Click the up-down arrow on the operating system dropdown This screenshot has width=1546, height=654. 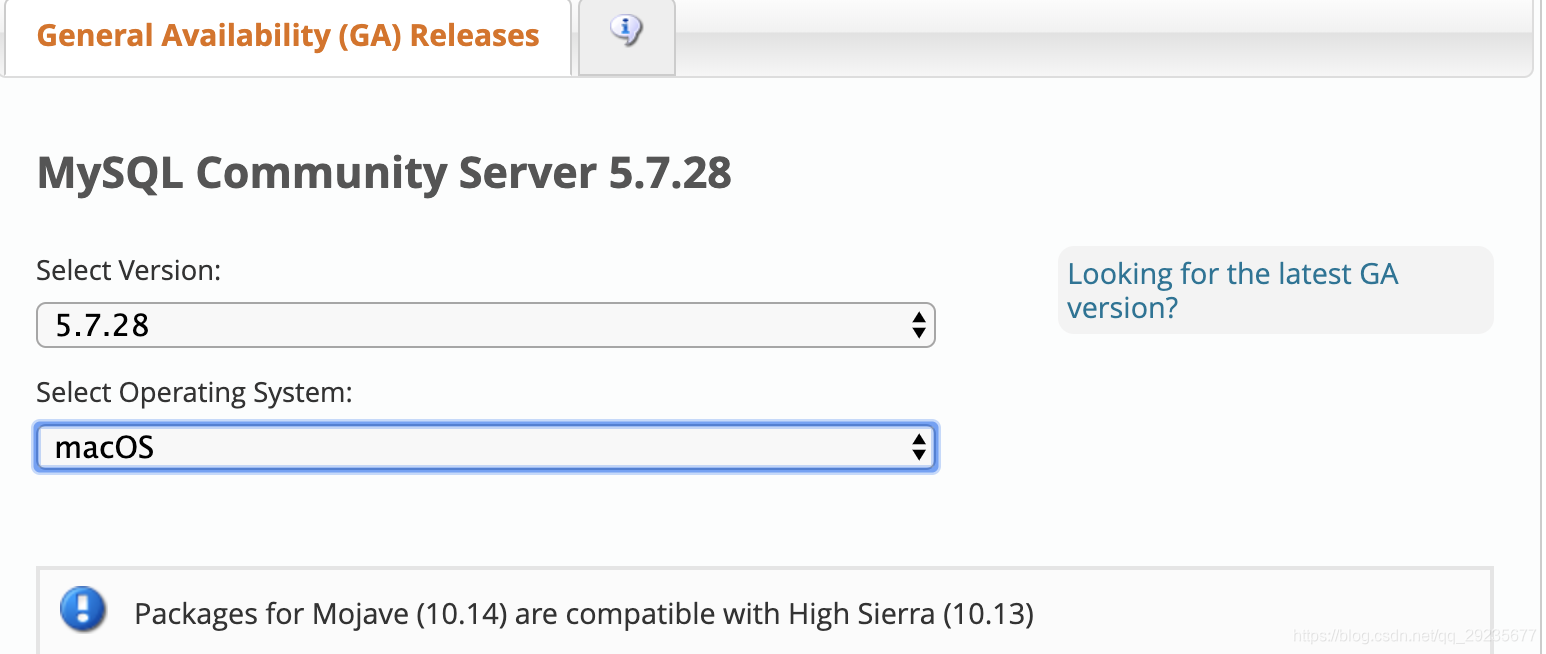[919, 447]
